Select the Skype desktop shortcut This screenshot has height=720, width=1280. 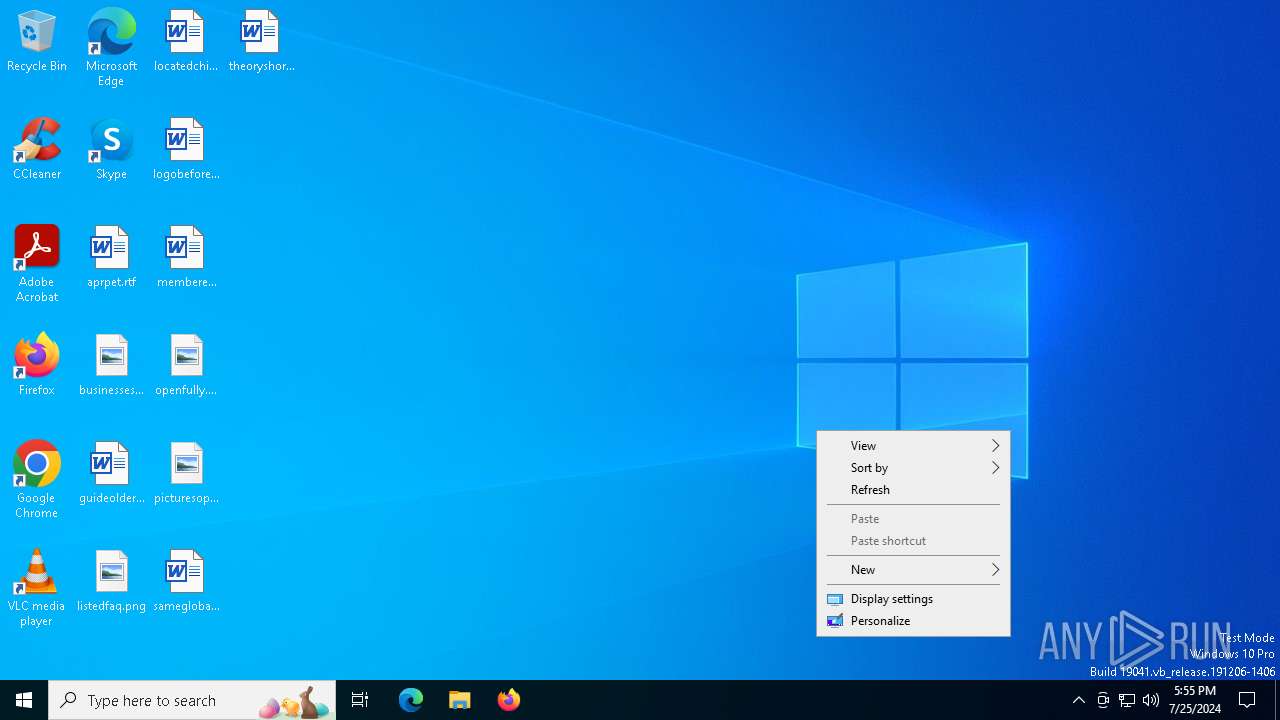(x=111, y=150)
